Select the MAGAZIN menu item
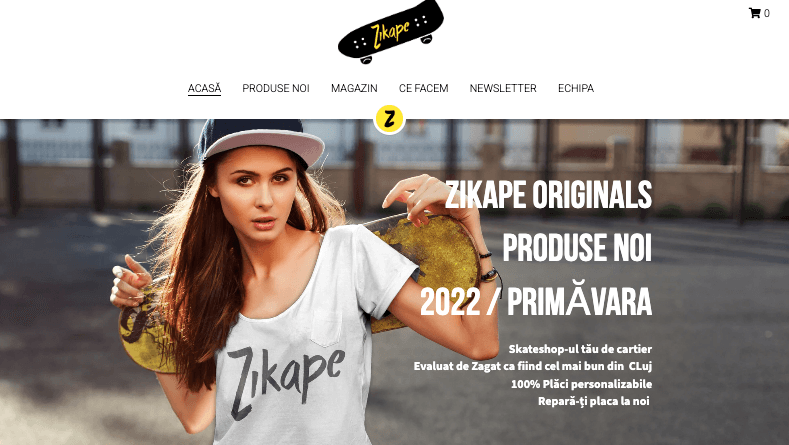This screenshot has height=445, width=789. 354,88
